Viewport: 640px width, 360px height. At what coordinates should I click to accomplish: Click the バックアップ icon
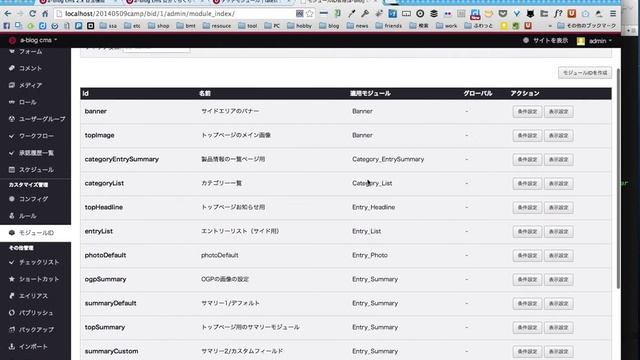coord(11,329)
